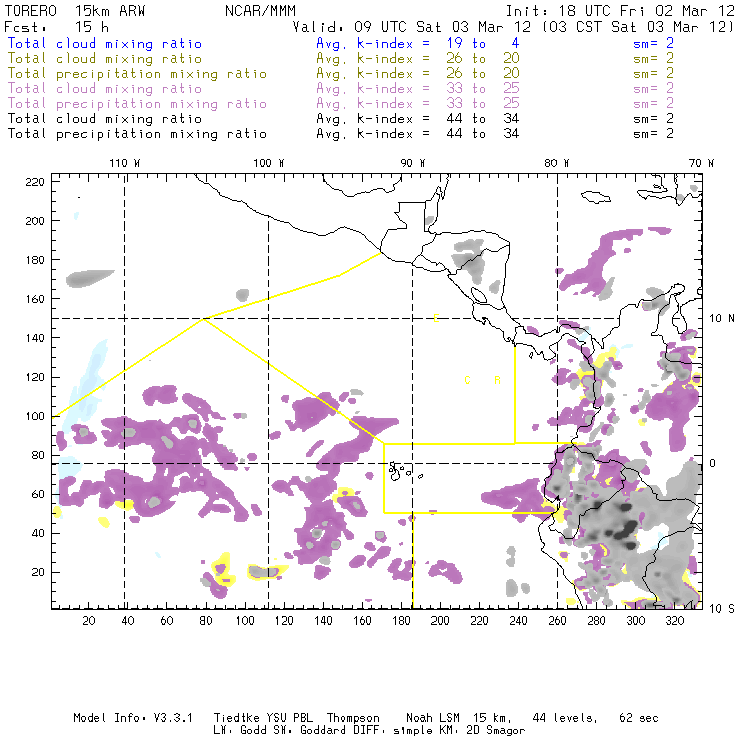Screen dimensions: 740x740
Task: Click the purple "Total precipitation mixing ratio" legend line
Action: pyautogui.click(x=137, y=104)
